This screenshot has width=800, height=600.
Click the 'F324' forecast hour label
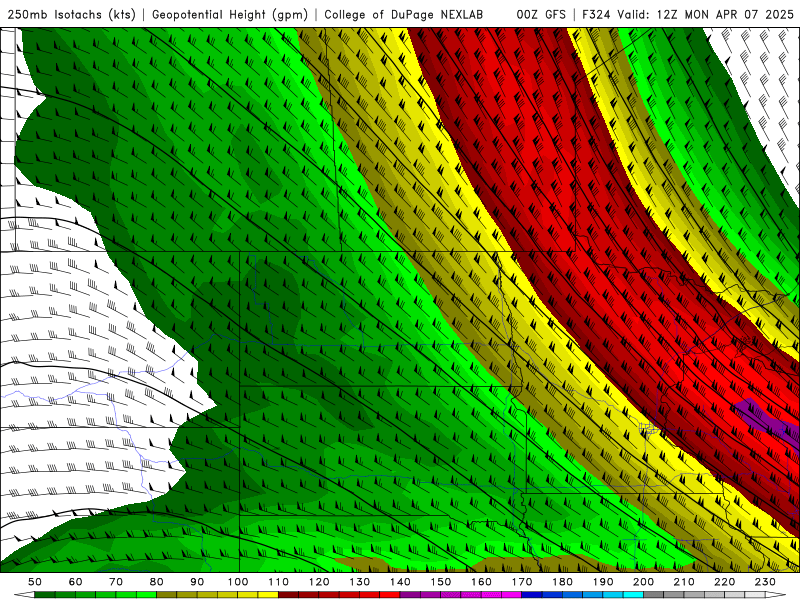tap(597, 14)
